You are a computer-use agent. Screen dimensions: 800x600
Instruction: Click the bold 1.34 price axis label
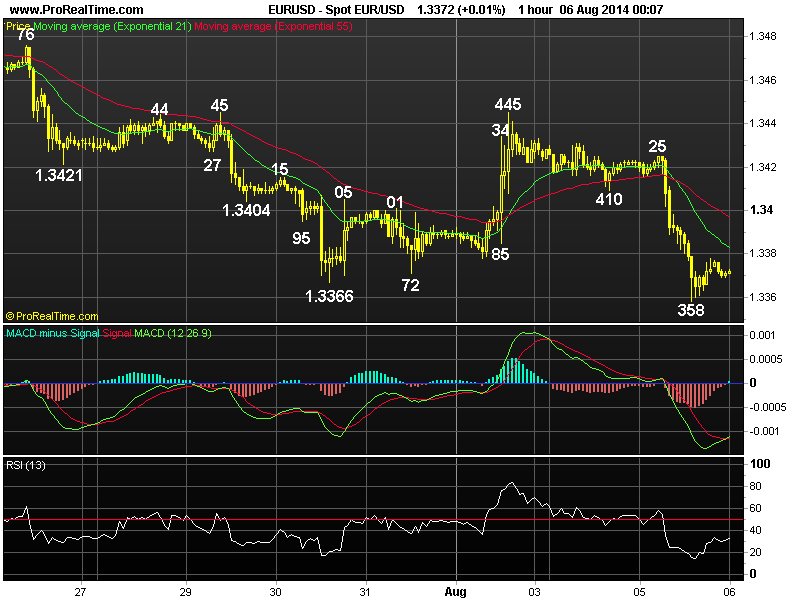point(761,210)
